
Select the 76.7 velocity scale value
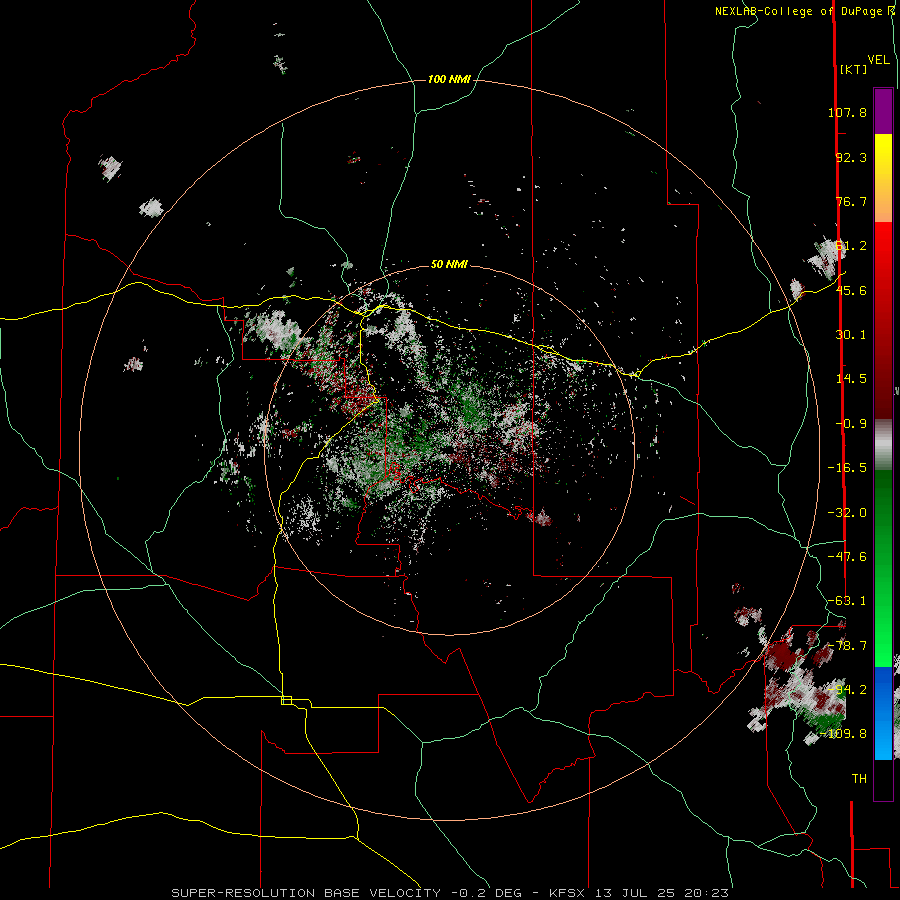[851, 201]
